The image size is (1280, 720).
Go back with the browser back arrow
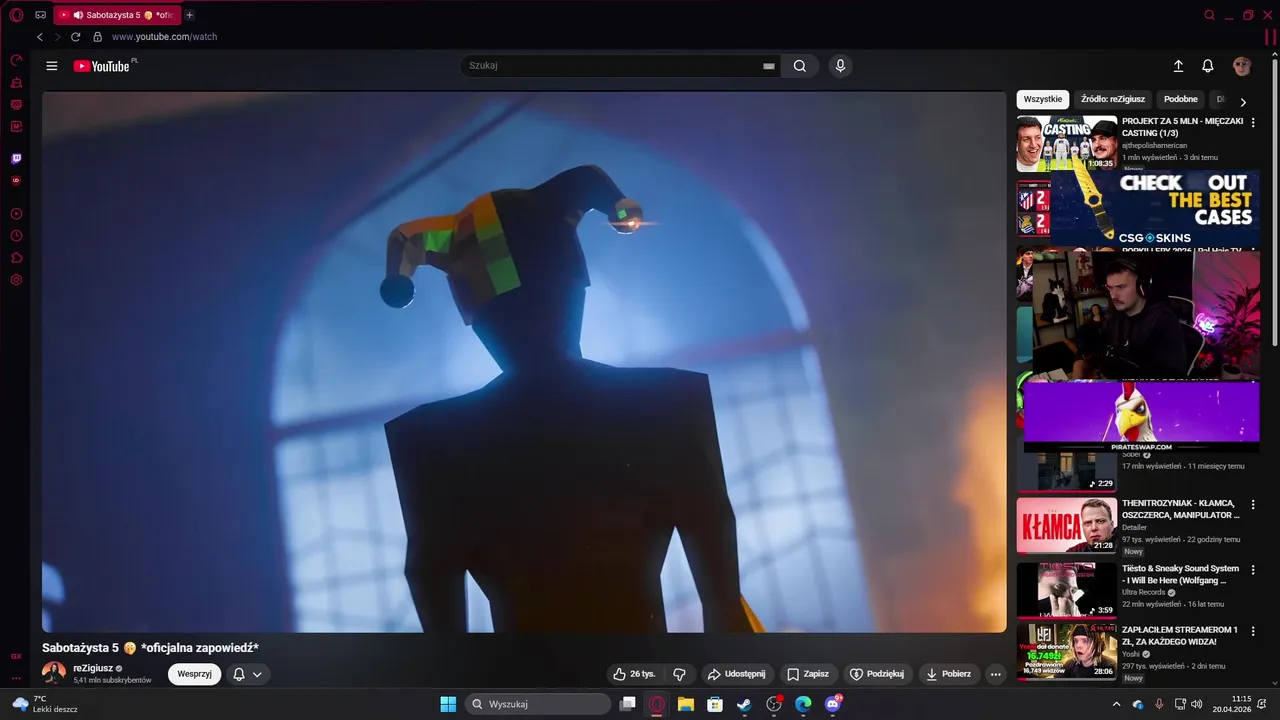pos(40,37)
